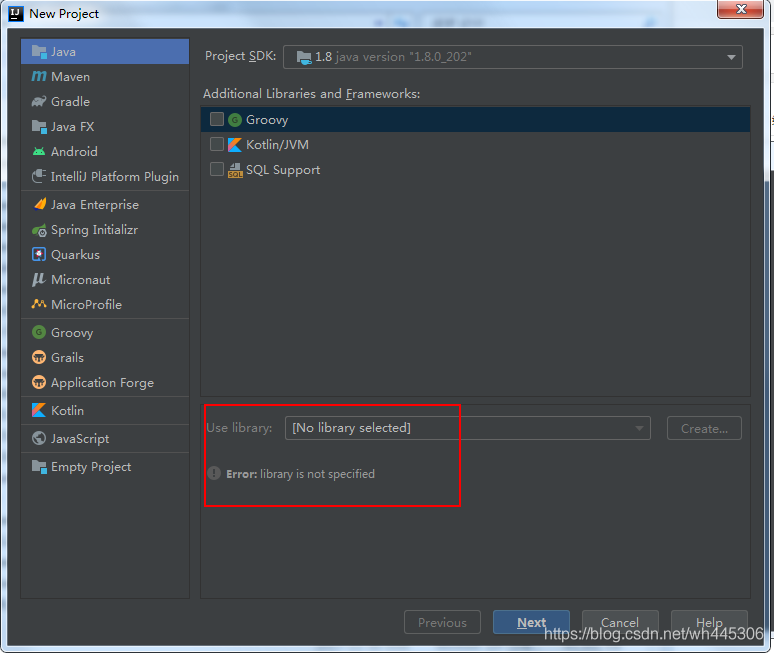Enable the SQL Support checkbox
774x653 pixels.
coord(217,169)
